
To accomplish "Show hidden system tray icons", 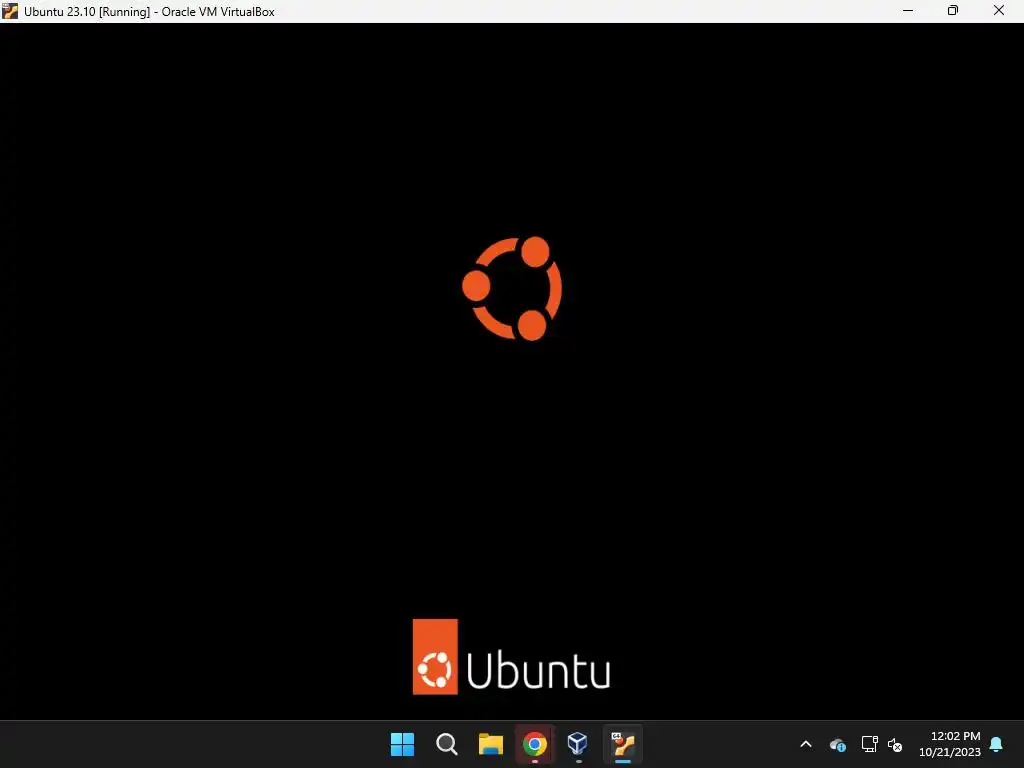I will pyautogui.click(x=806, y=744).
